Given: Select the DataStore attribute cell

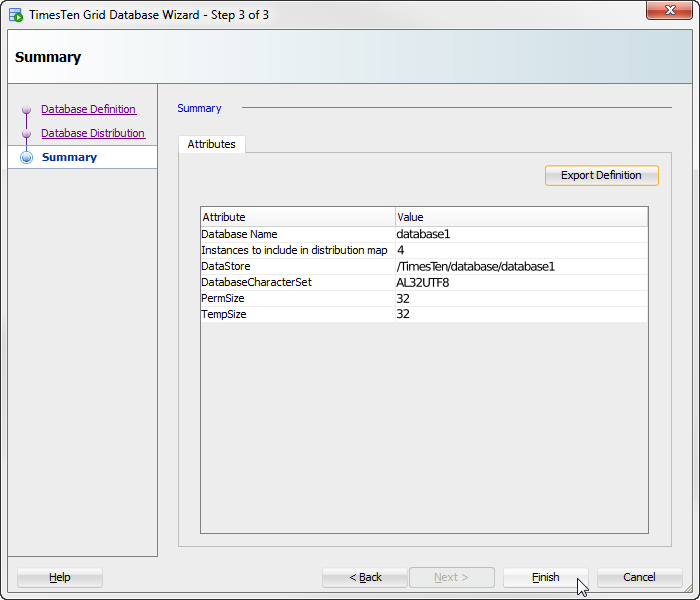Looking at the screenshot, I should 298,267.
